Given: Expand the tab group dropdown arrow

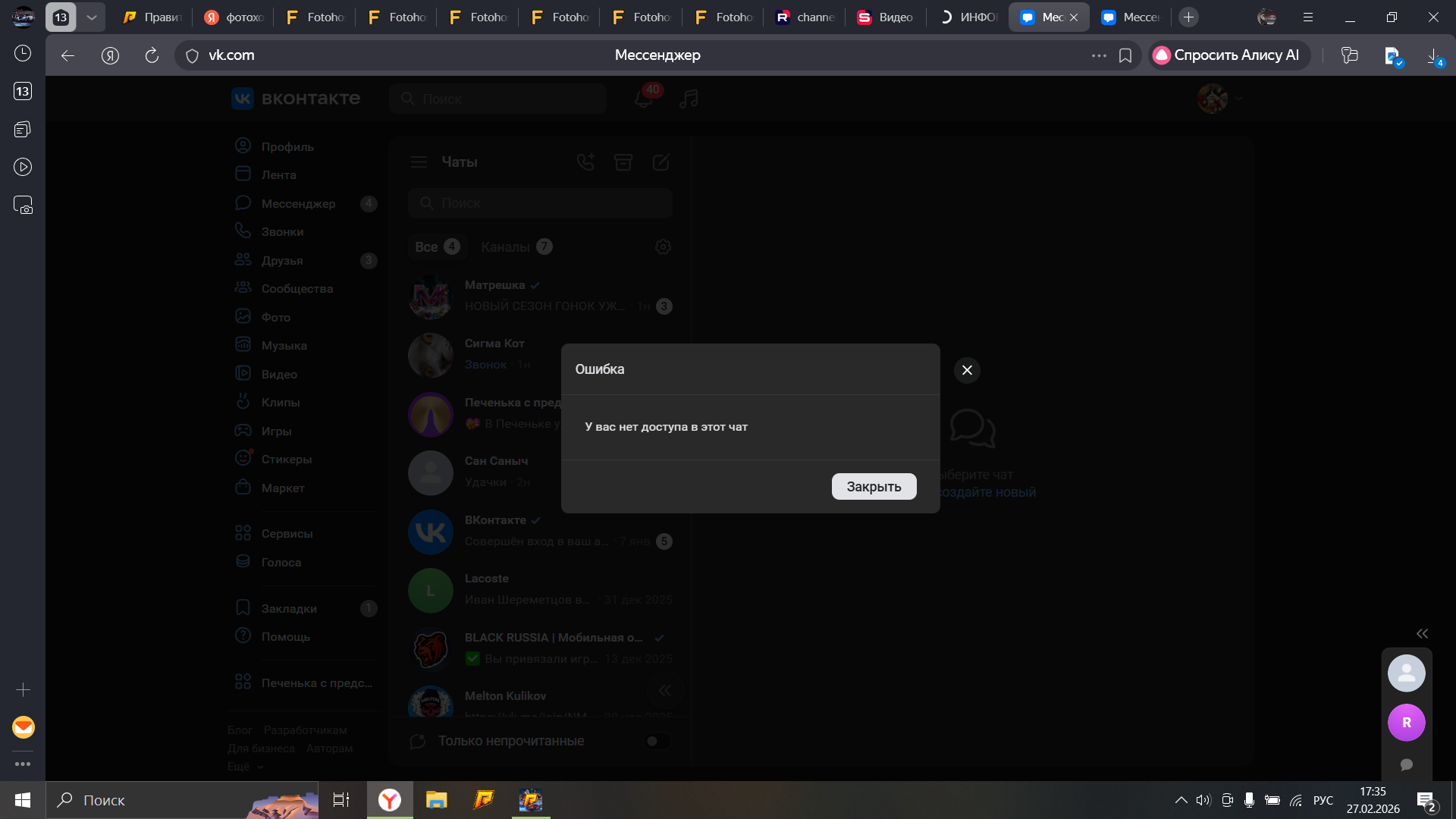Looking at the screenshot, I should pyautogui.click(x=92, y=17).
